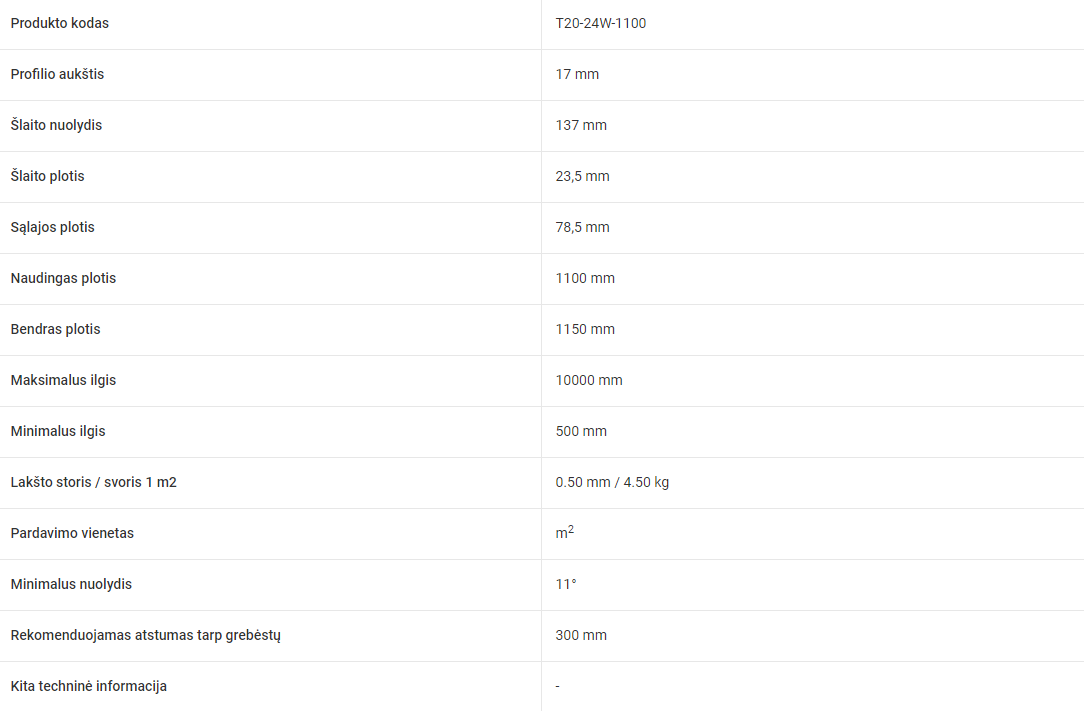Select the product code T20-24W-1100
This screenshot has height=711, width=1086.
click(600, 24)
